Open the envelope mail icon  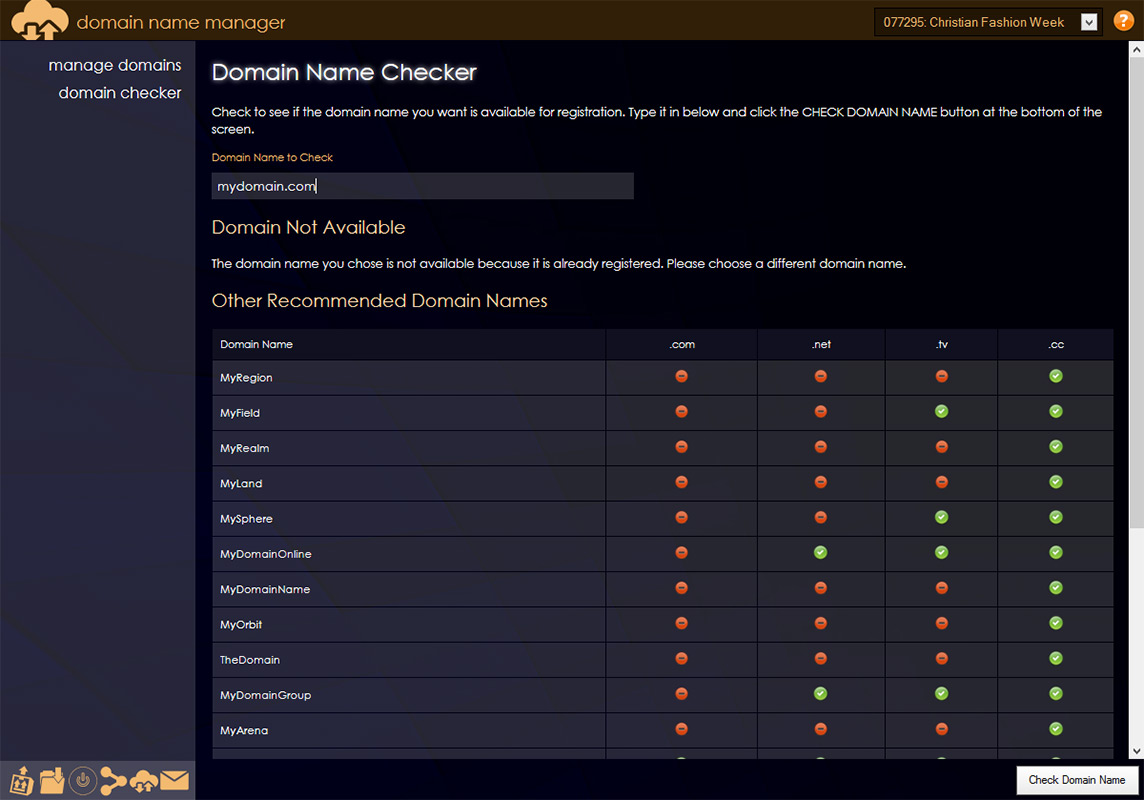coord(175,779)
